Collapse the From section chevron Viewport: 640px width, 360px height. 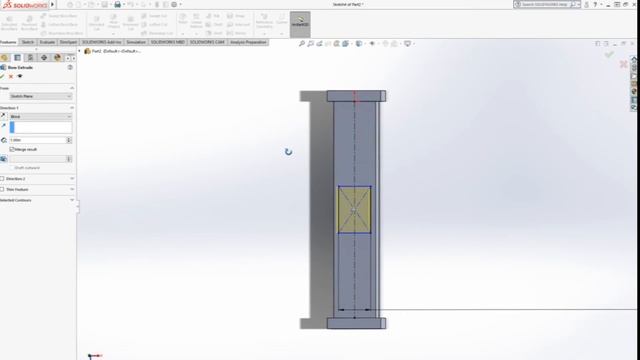(x=72, y=88)
